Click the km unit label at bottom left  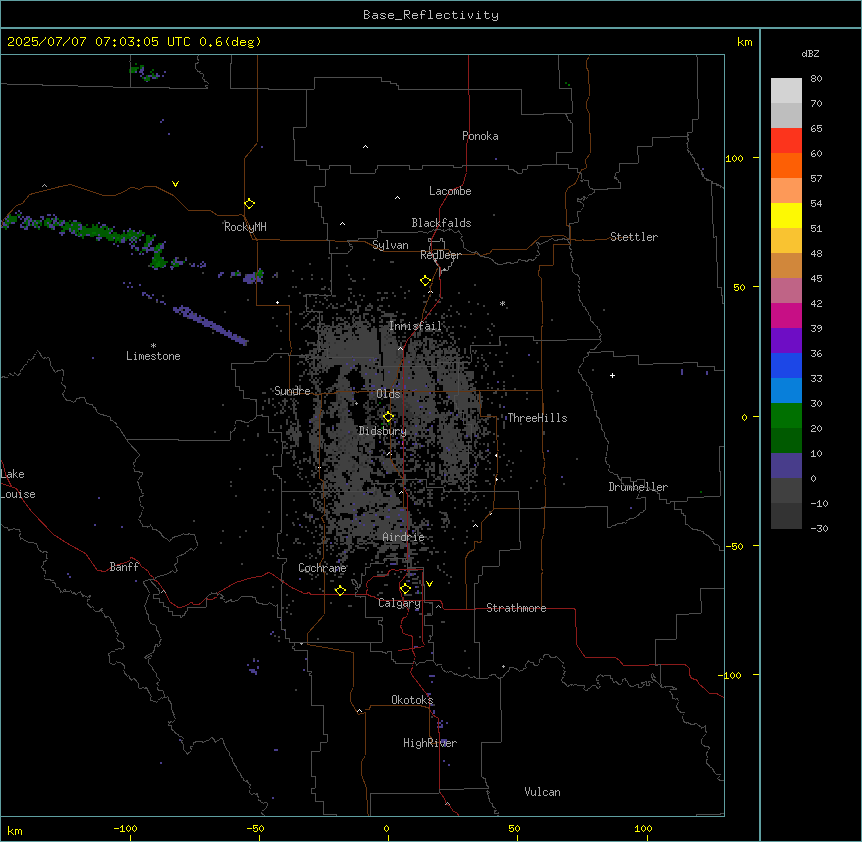15,830
